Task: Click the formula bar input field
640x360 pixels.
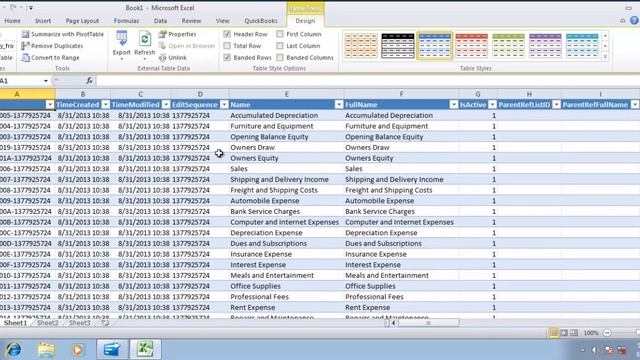Action: click(367, 81)
